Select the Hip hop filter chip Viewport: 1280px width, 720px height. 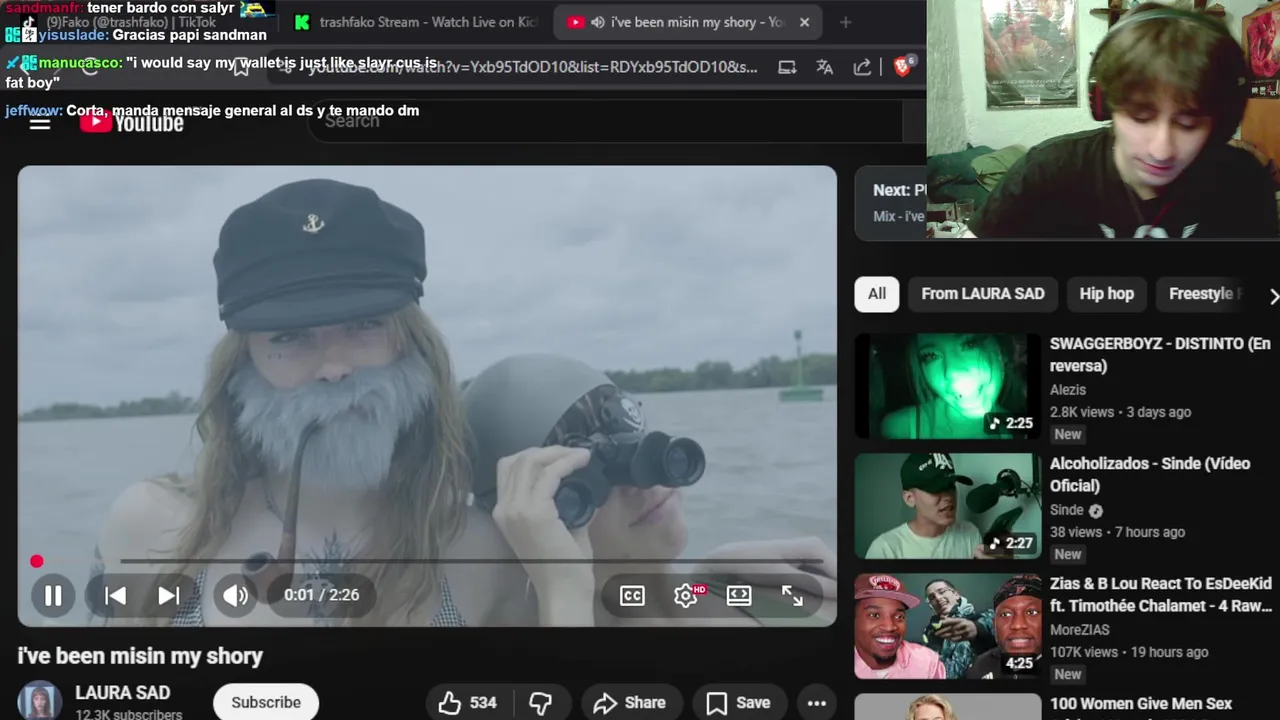[1107, 294]
